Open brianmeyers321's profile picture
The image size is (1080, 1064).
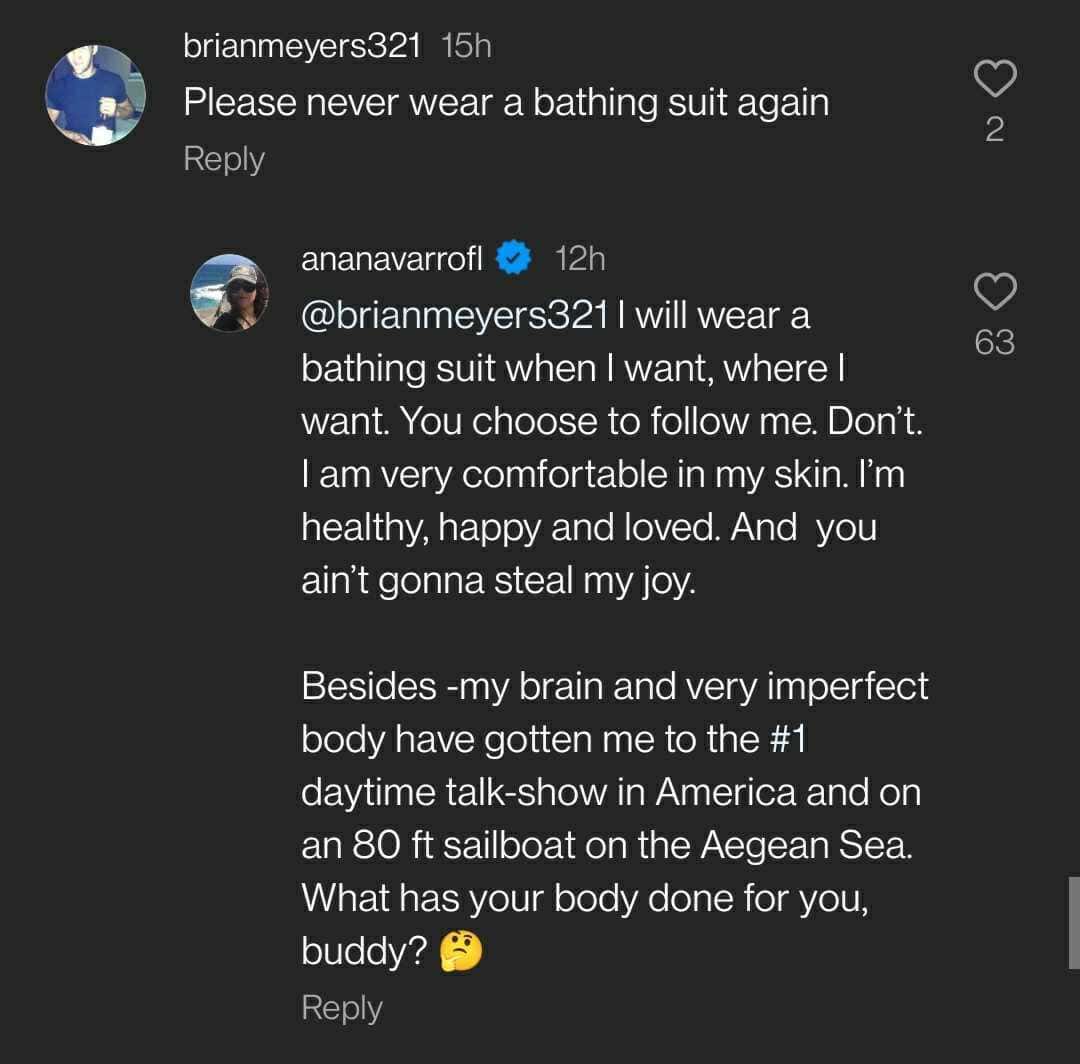pyautogui.click(x=95, y=95)
